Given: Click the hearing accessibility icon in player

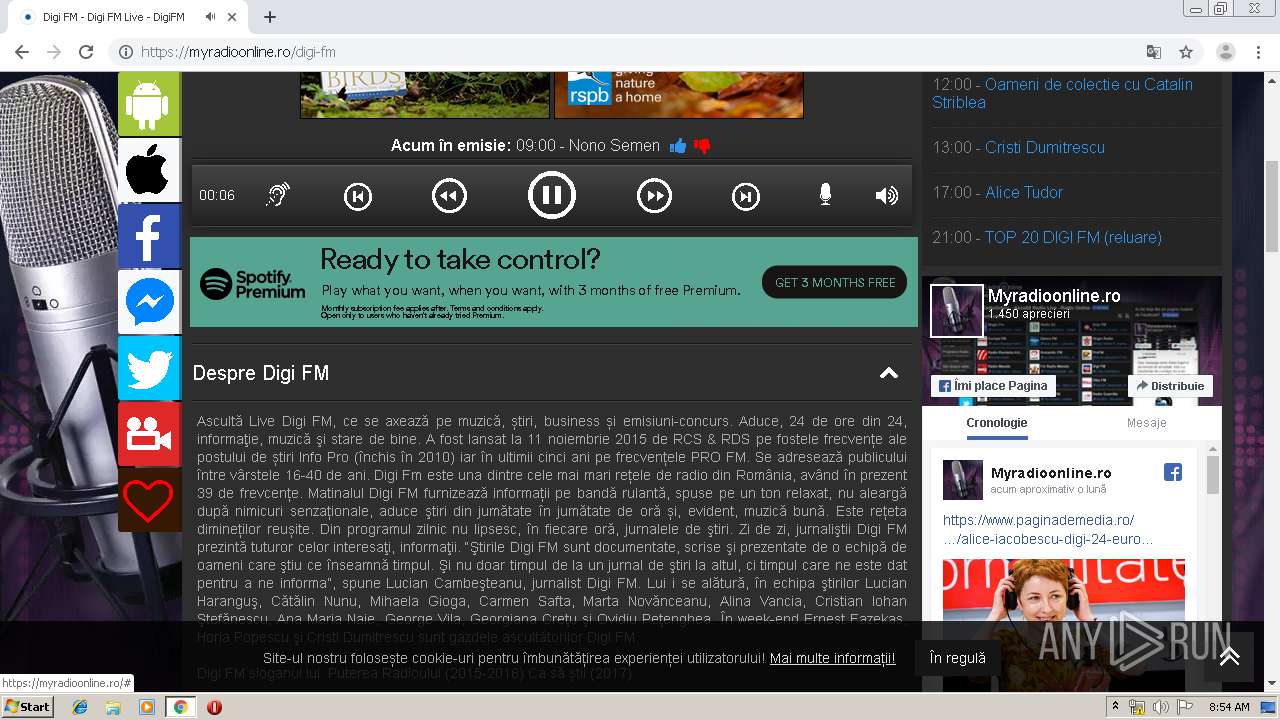Looking at the screenshot, I should (x=278, y=195).
